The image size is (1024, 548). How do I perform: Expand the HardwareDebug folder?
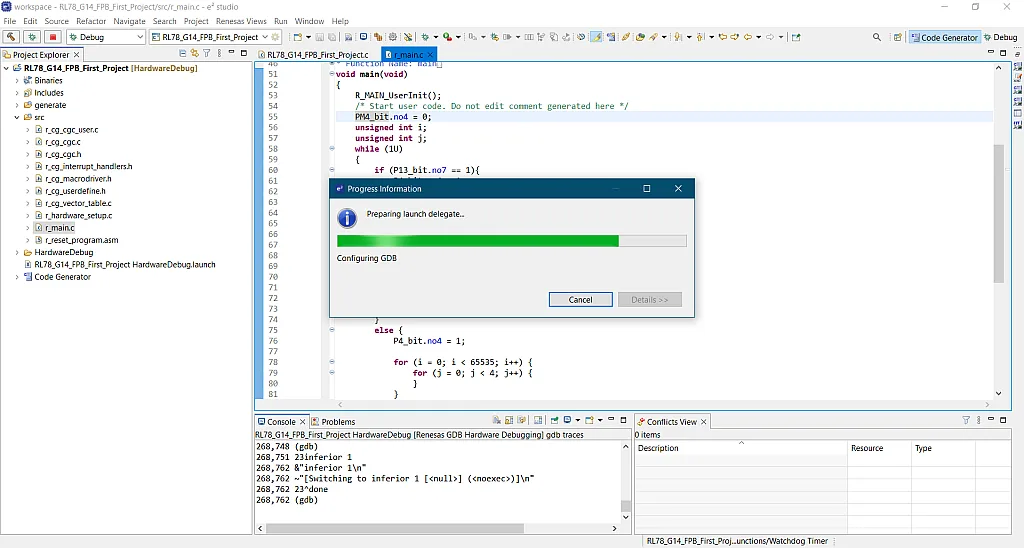coord(17,252)
